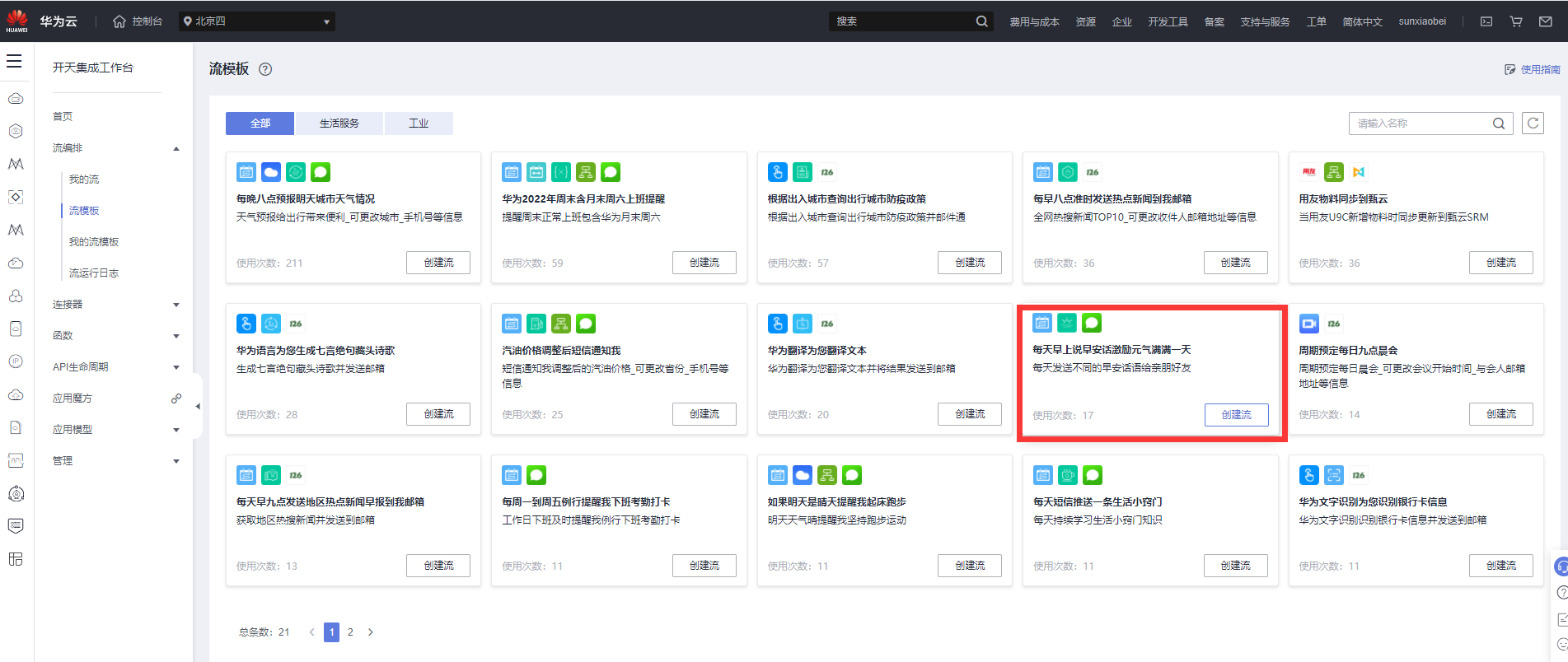This screenshot has width=1568, height=662.
Task: Click the cloud weather icon in 每晚八点预报明天天气情况 card
Action: [271, 172]
